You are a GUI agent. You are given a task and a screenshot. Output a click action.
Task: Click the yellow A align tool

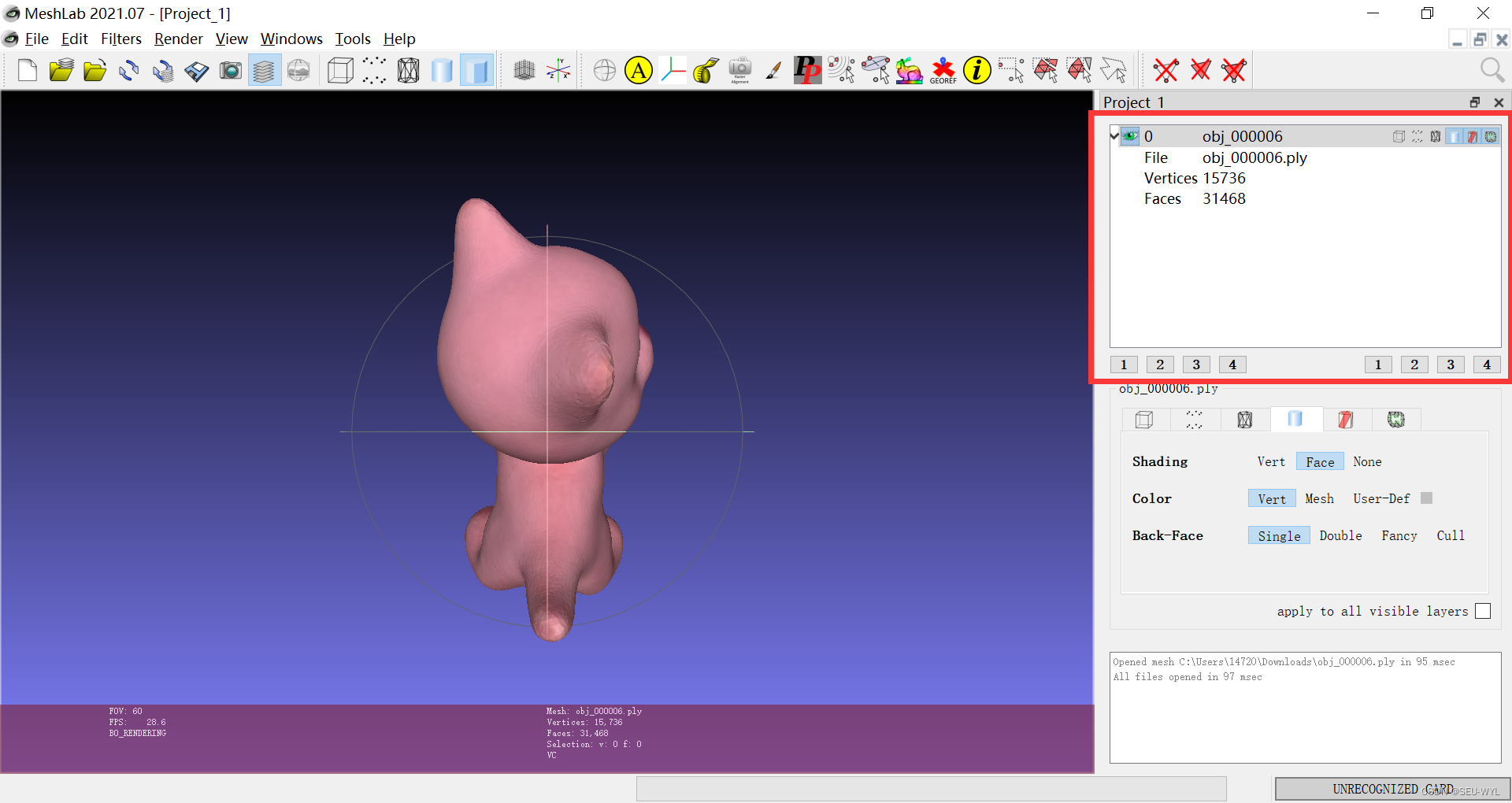pyautogui.click(x=639, y=71)
